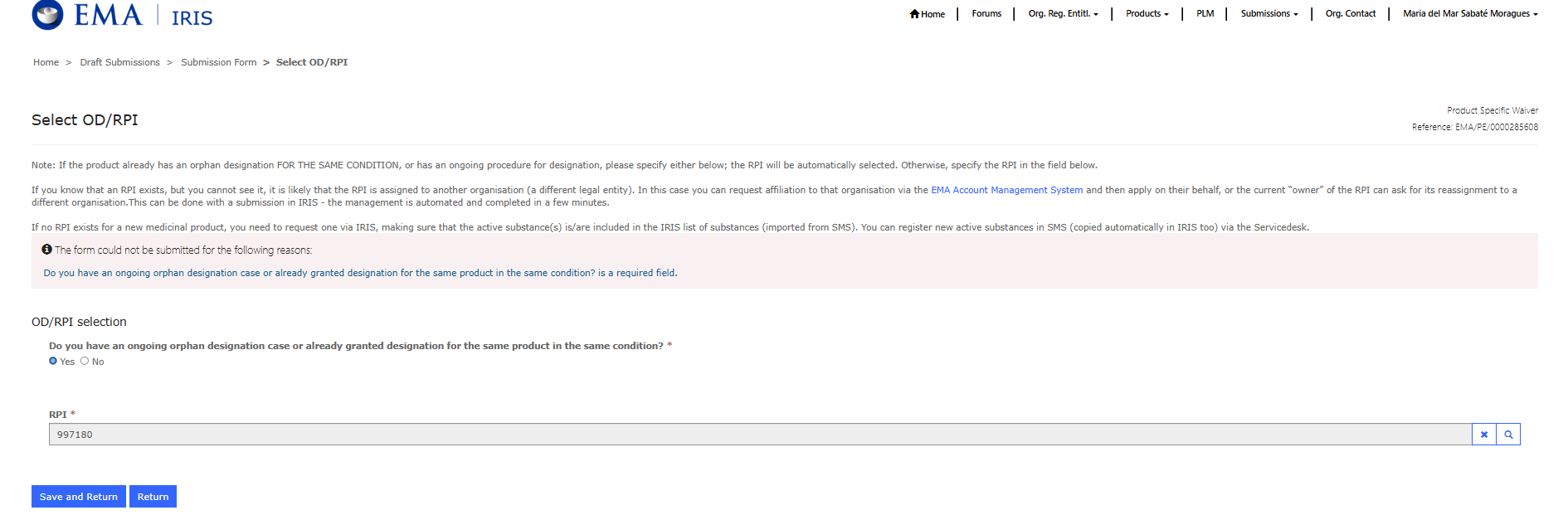Click the IRIS logo text

[192, 17]
